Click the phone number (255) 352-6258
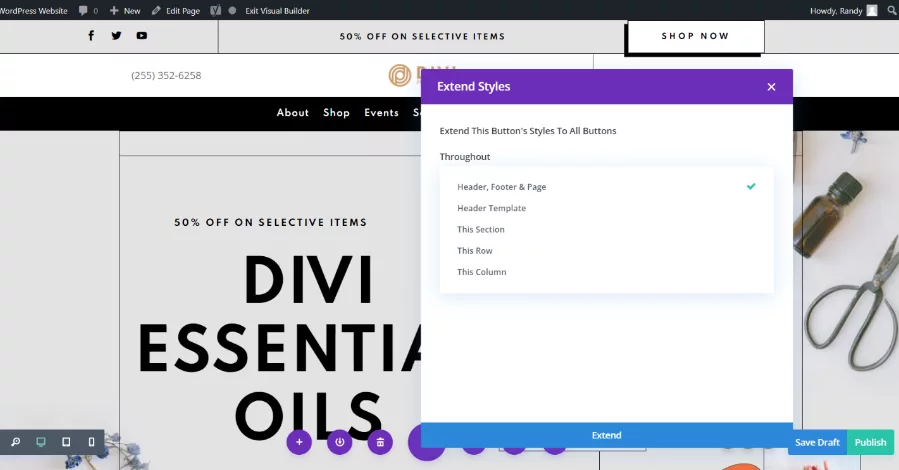Image resolution: width=899 pixels, height=470 pixels. [x=166, y=75]
